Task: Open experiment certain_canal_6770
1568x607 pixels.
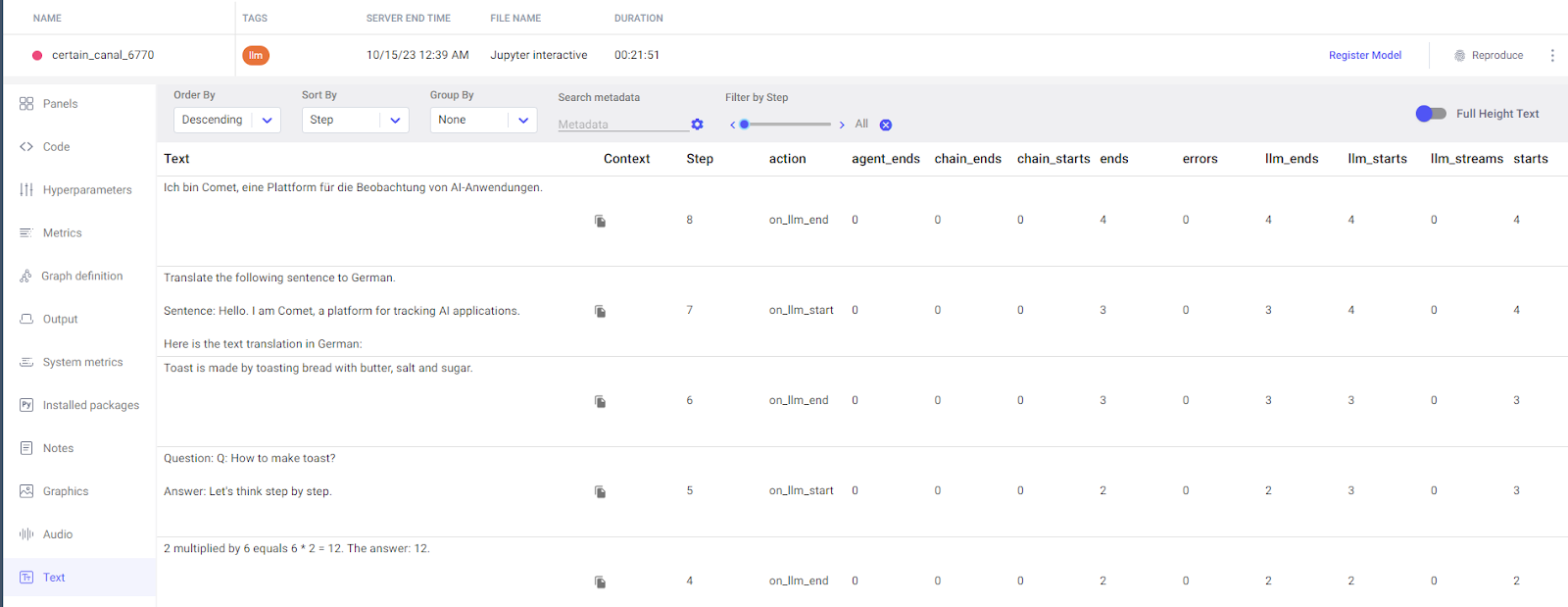Action: pyautogui.click(x=103, y=56)
